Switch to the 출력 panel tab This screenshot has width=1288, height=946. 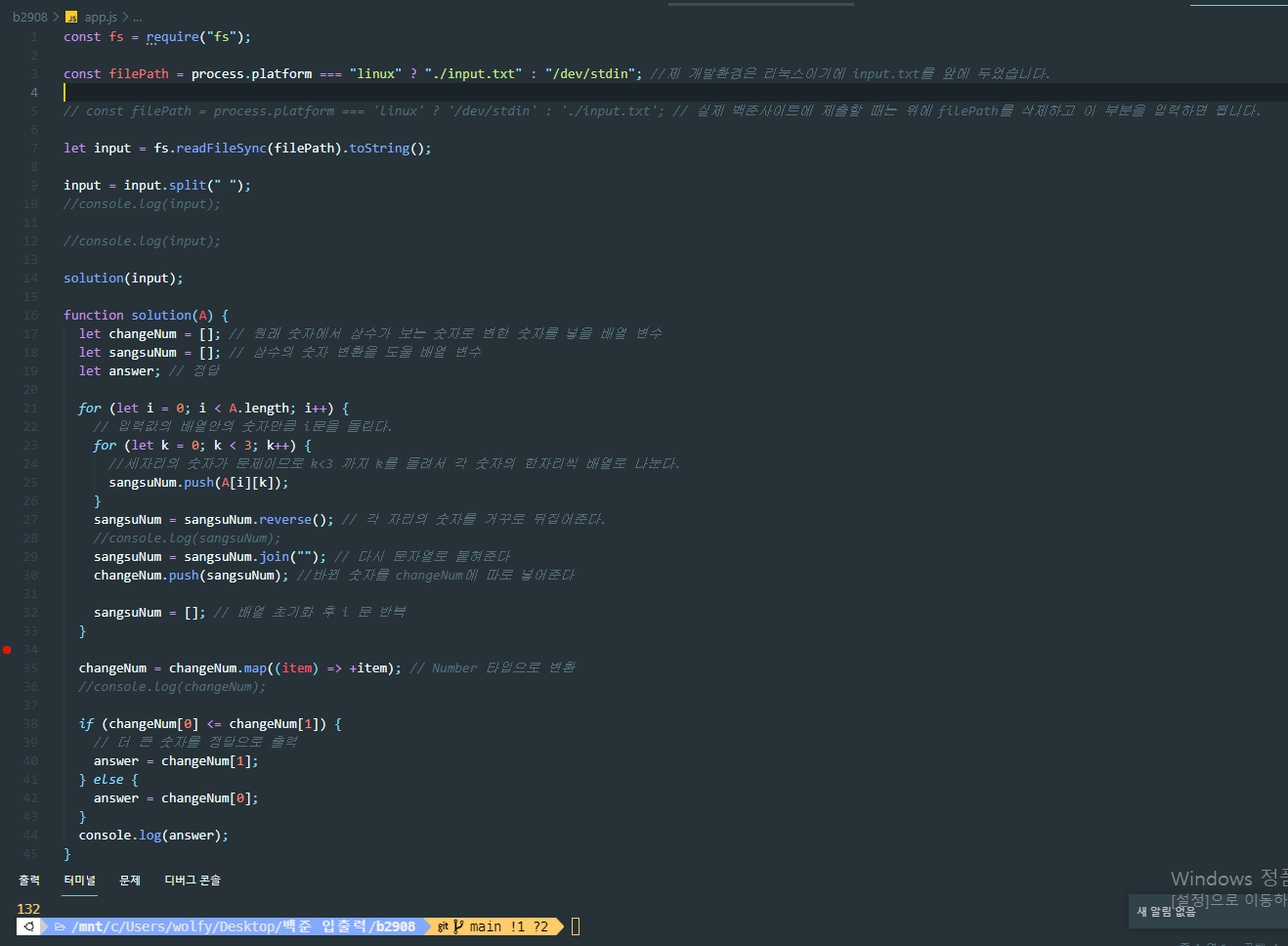click(29, 881)
